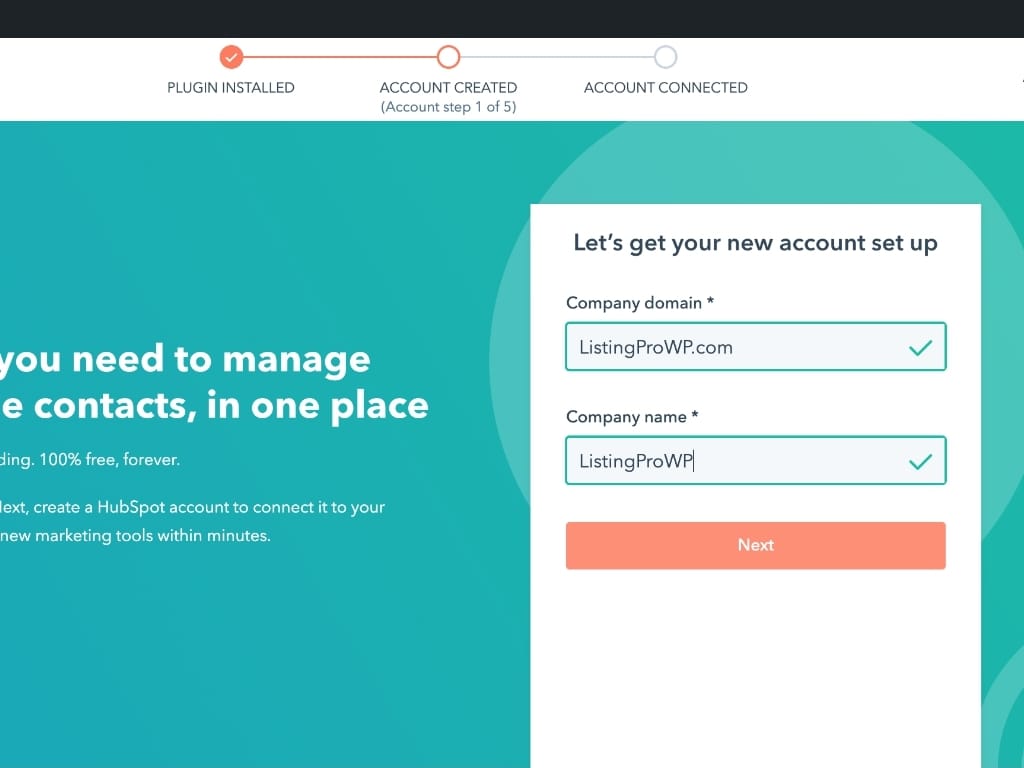Click the checkmark in Company name field
Viewport: 1024px width, 768px height.
(920, 462)
